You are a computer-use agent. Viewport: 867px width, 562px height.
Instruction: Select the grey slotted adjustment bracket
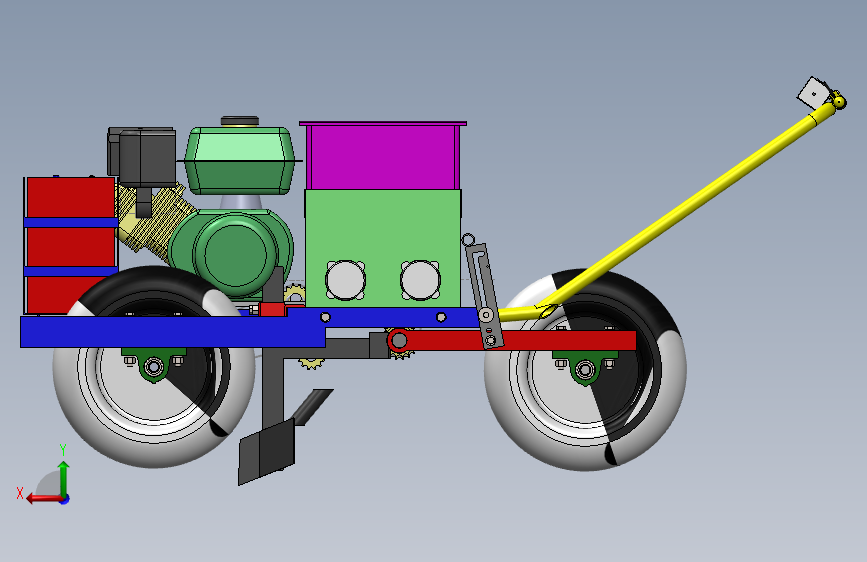point(484,295)
